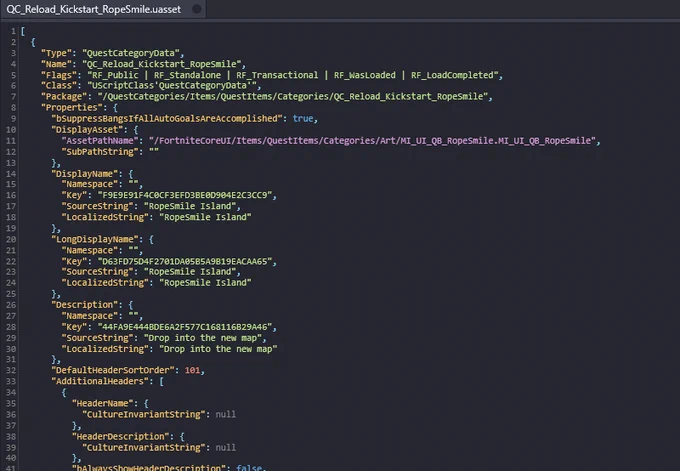Click the "Namespace" key on line 15
This screenshot has width=680, height=471.
(90, 184)
